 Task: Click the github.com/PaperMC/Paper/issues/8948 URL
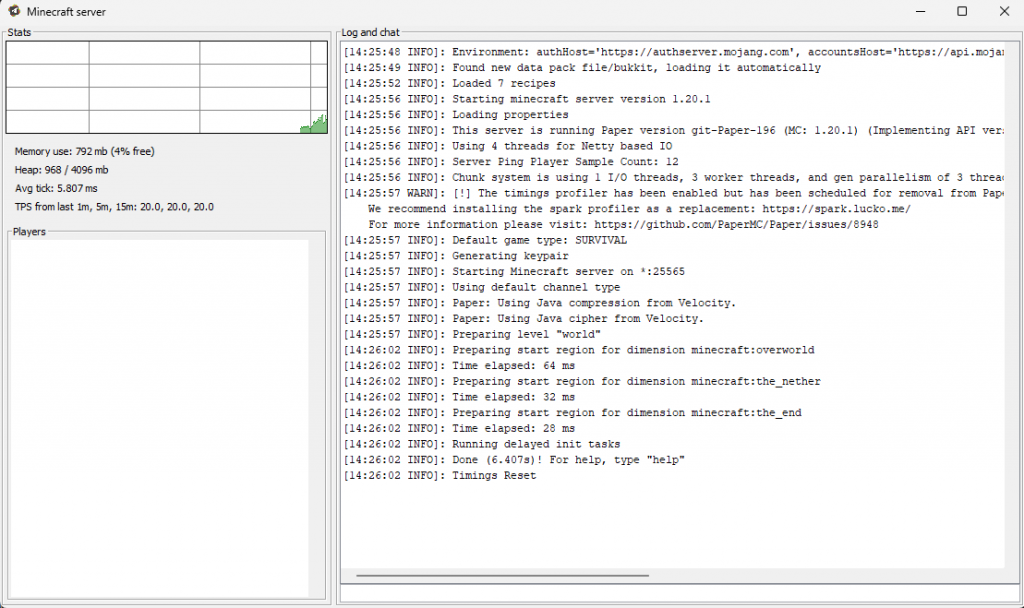(736, 225)
